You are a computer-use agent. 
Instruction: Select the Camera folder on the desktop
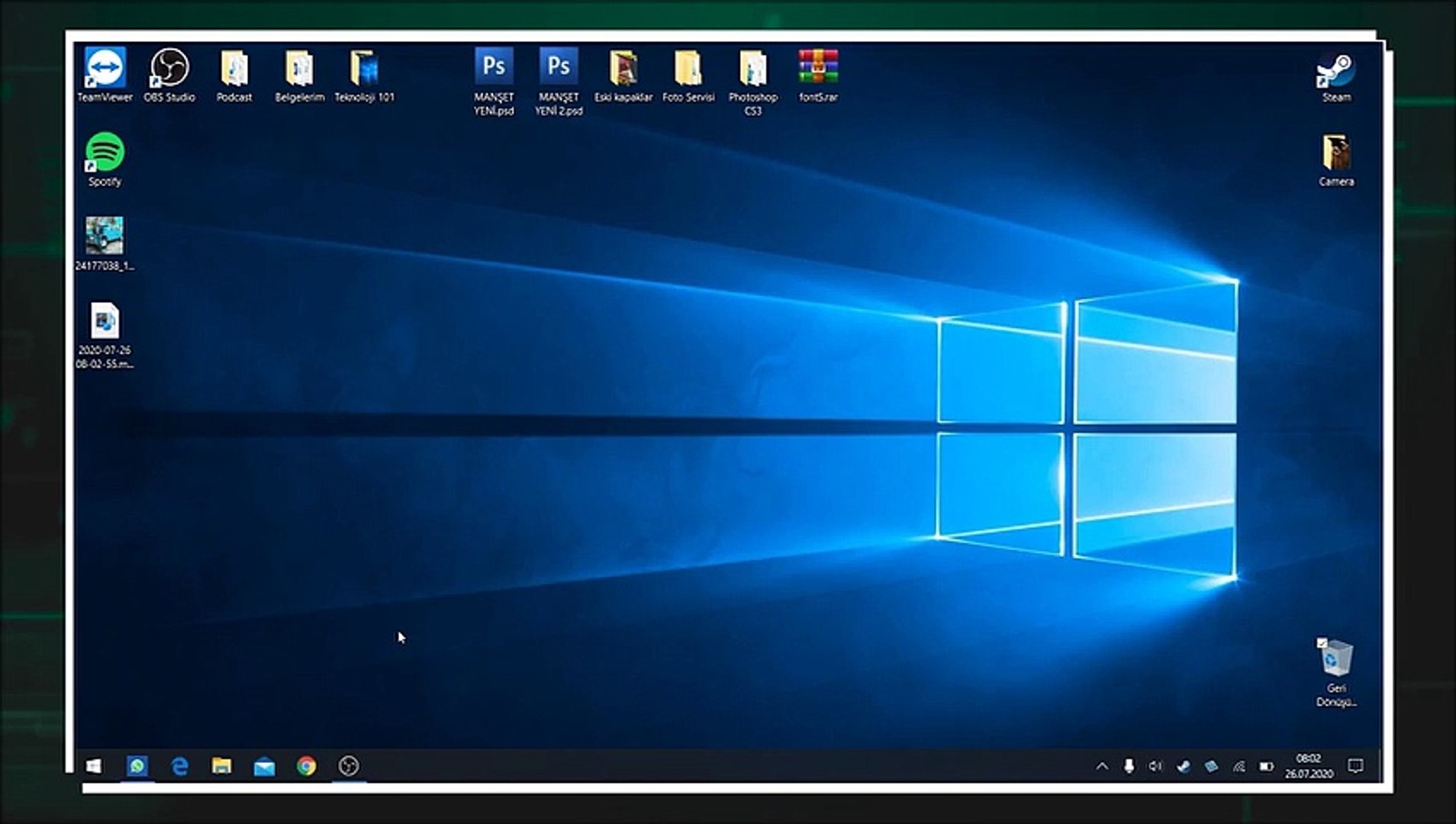[1336, 160]
